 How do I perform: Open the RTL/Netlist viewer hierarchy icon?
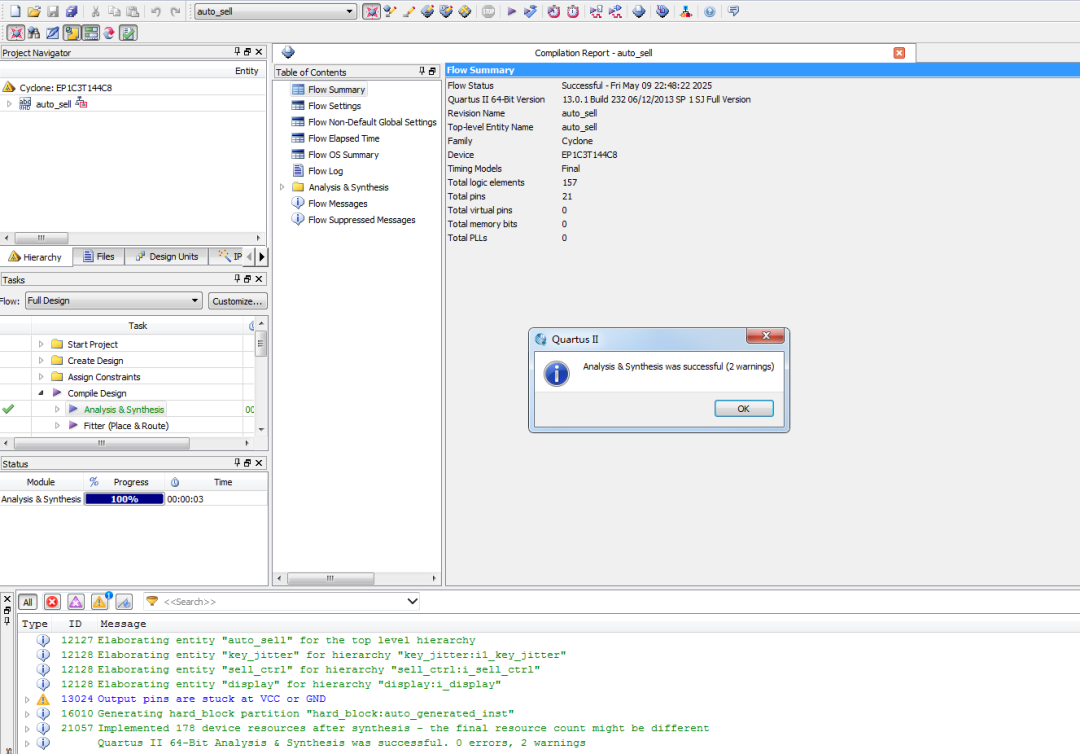click(x=685, y=11)
